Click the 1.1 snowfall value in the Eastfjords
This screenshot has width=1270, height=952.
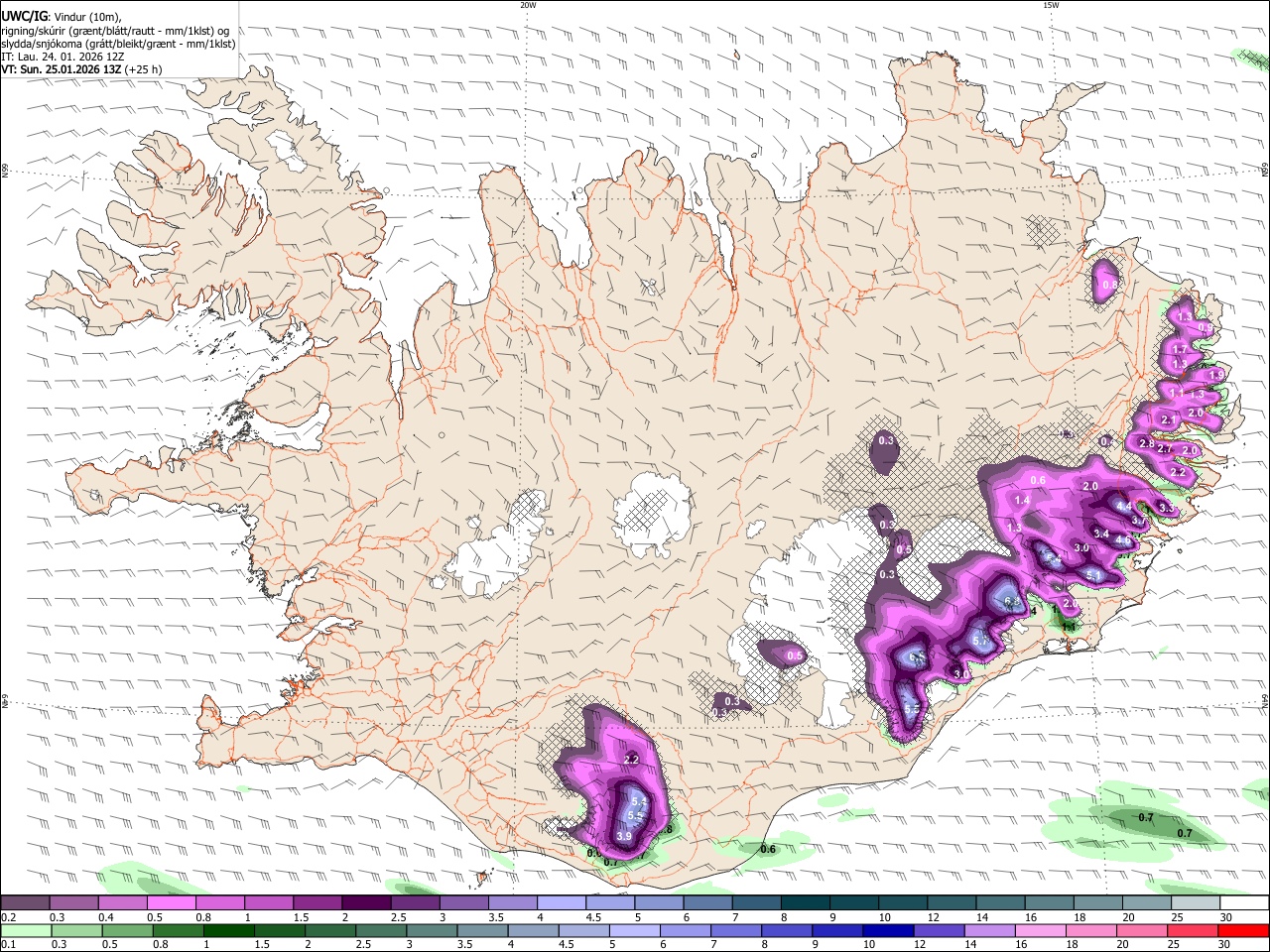tap(1177, 394)
